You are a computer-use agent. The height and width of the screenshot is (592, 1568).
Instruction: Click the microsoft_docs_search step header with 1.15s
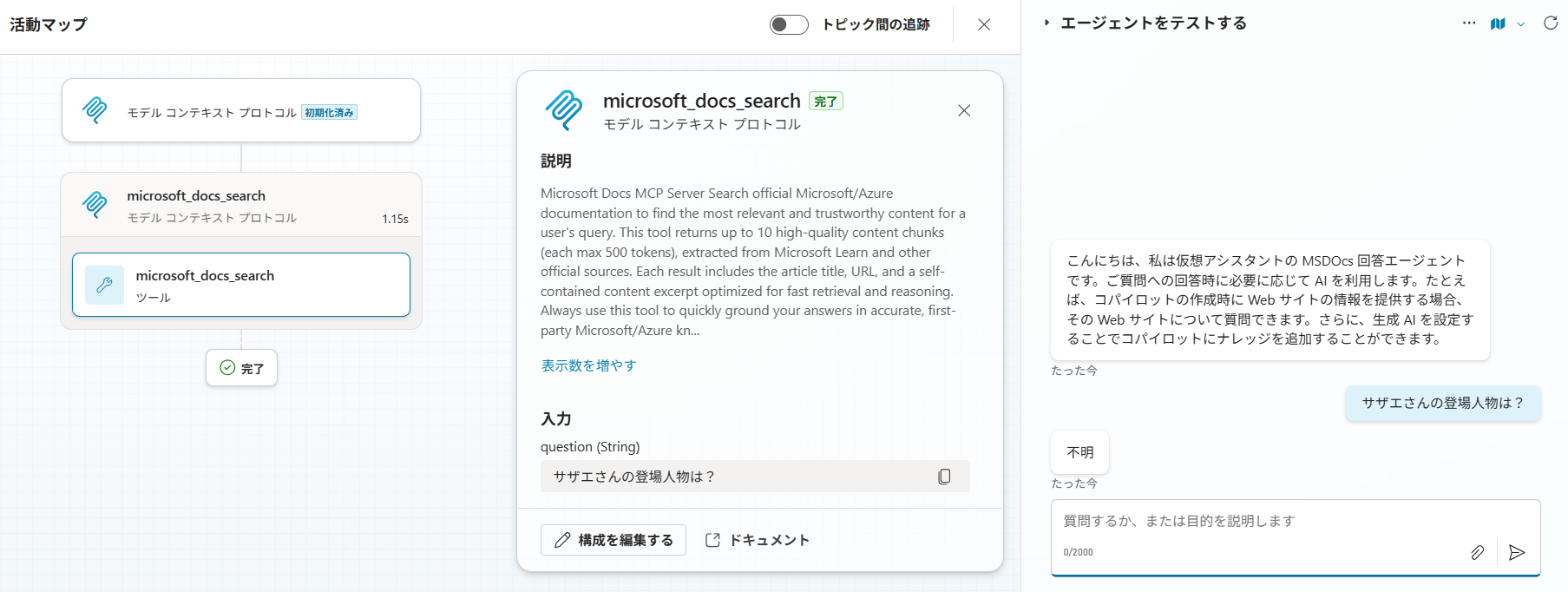pyautogui.click(x=241, y=206)
